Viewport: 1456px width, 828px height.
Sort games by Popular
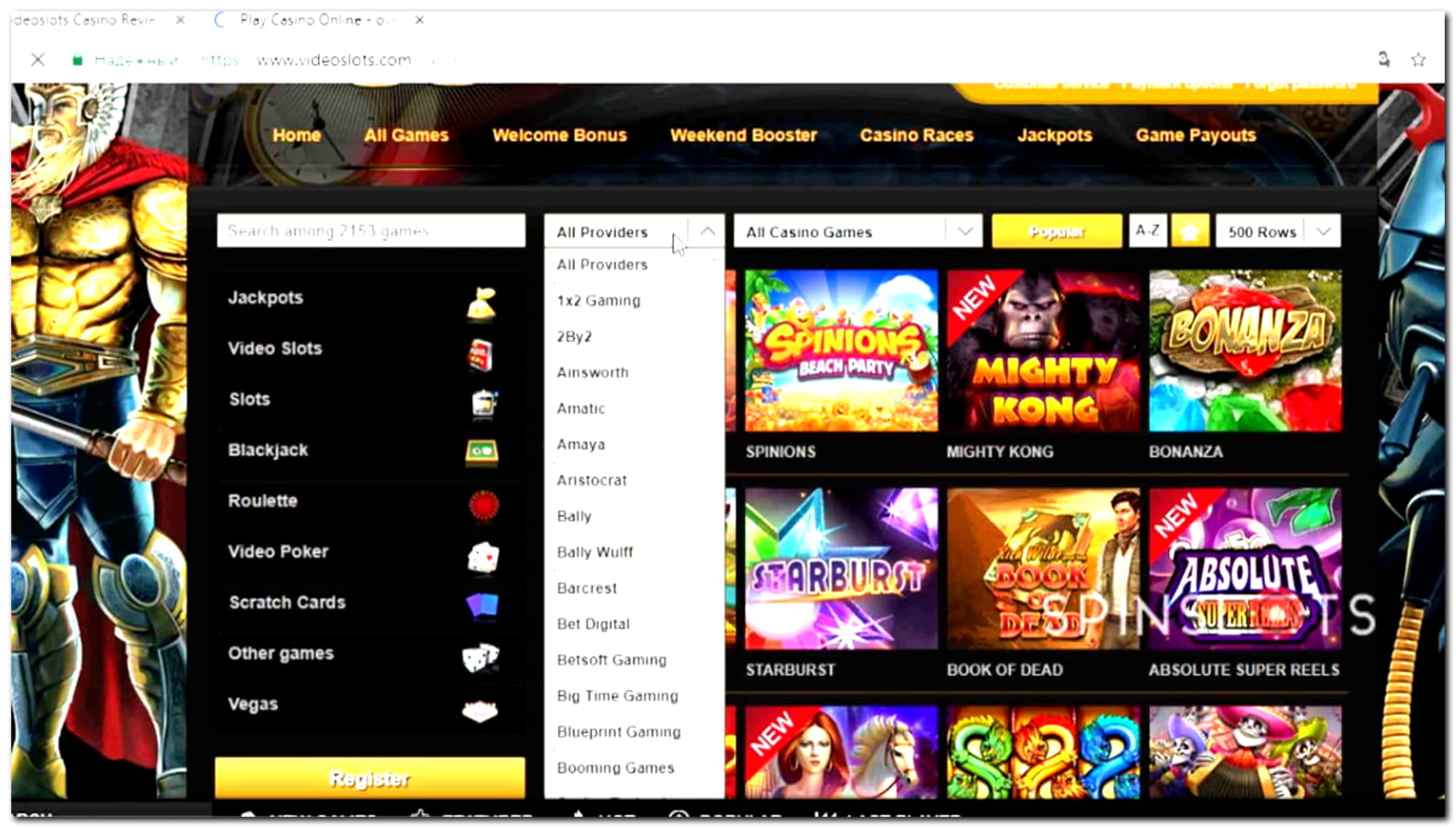tap(1056, 232)
